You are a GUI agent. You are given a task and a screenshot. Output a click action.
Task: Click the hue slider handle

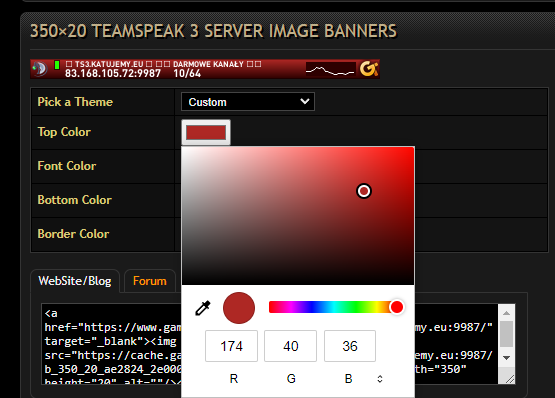397,307
